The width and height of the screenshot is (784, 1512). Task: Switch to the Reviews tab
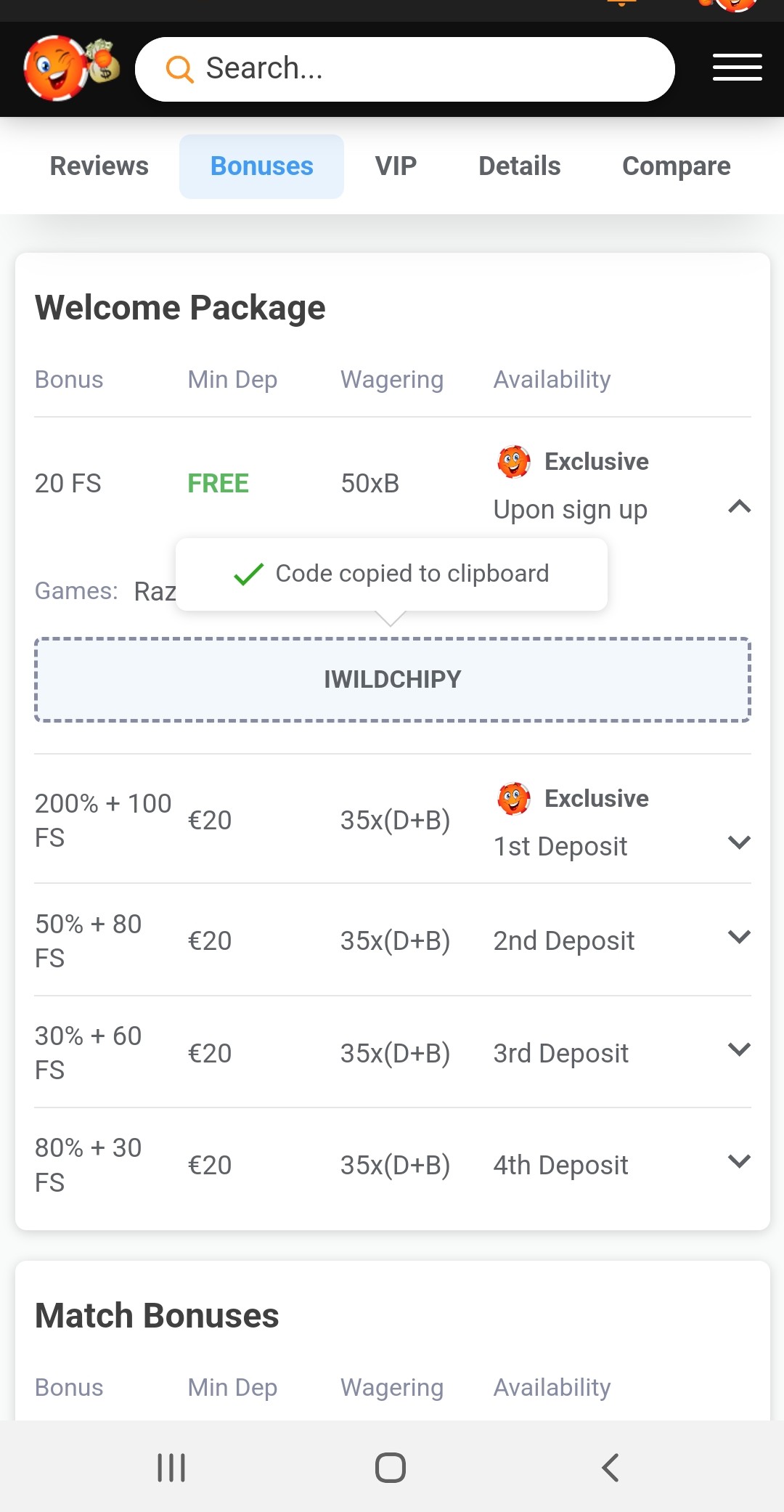pos(99,166)
